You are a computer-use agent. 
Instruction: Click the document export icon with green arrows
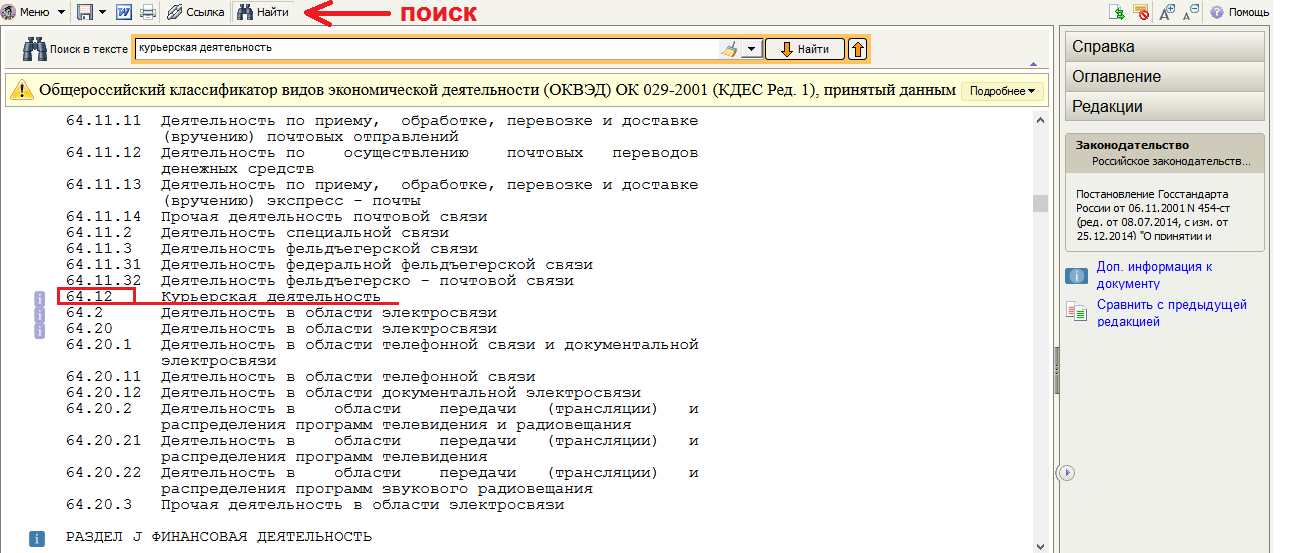[1118, 12]
